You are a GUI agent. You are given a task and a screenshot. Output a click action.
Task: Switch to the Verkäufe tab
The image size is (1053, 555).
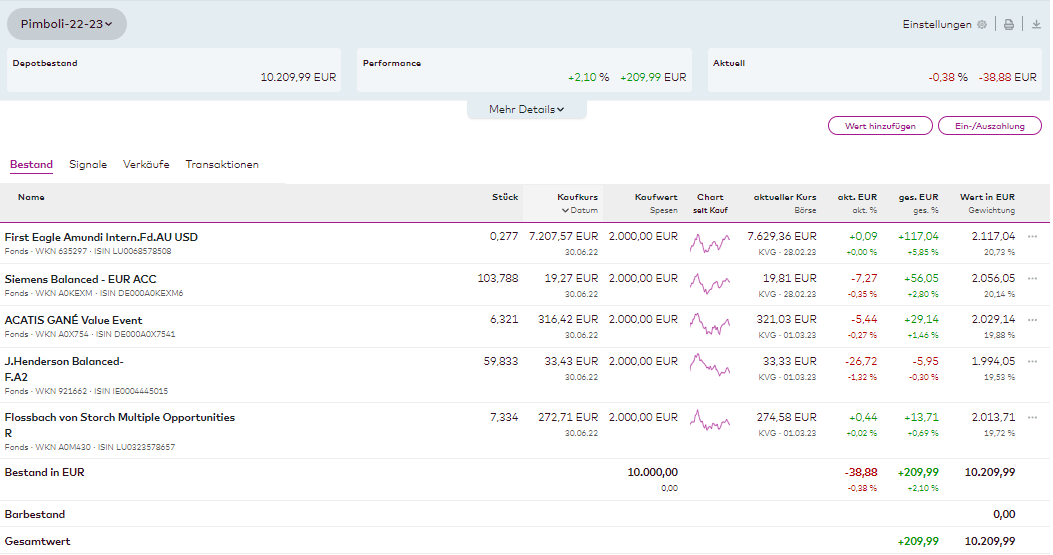(146, 165)
